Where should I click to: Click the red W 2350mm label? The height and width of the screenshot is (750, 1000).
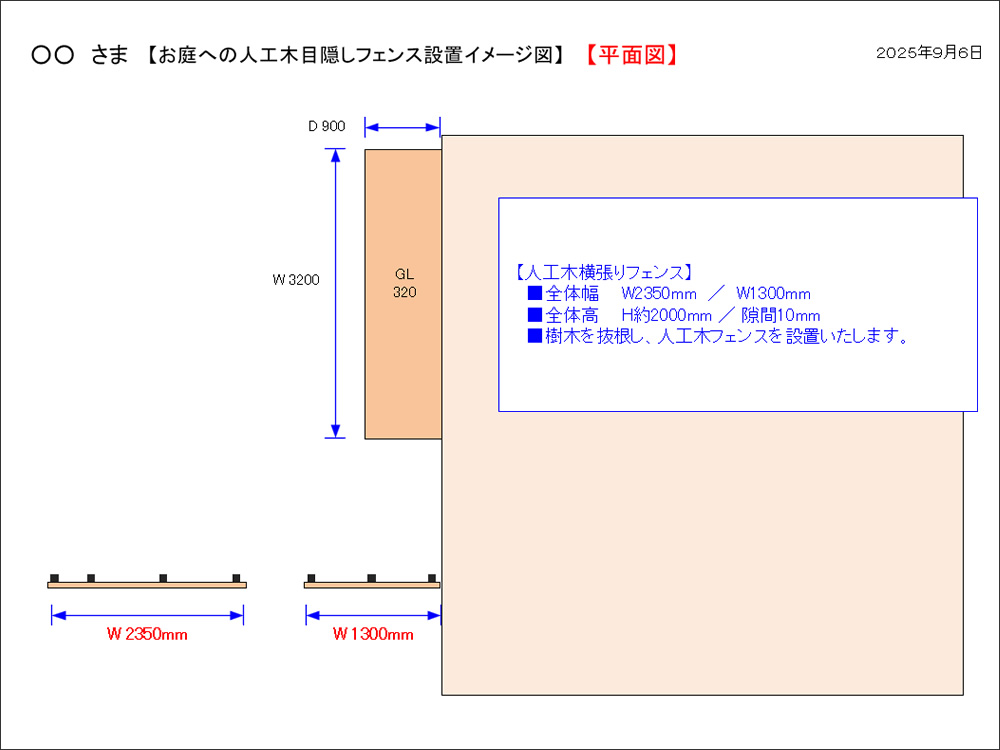coord(147,635)
